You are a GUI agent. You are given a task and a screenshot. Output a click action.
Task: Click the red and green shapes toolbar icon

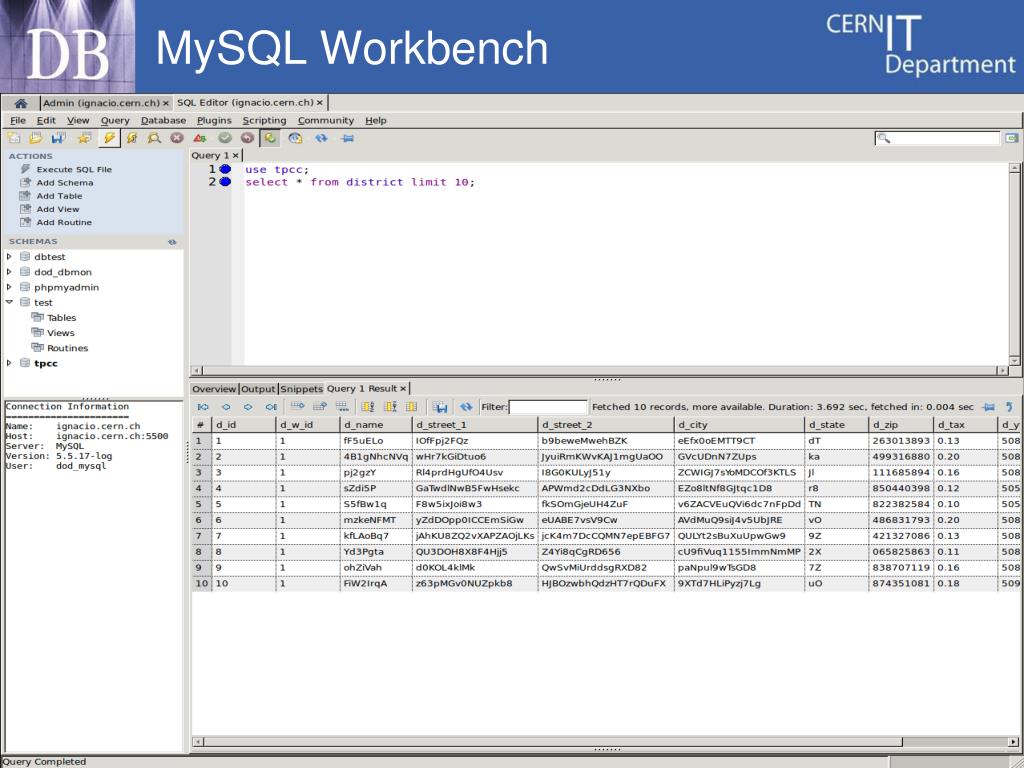pyautogui.click(x=200, y=138)
